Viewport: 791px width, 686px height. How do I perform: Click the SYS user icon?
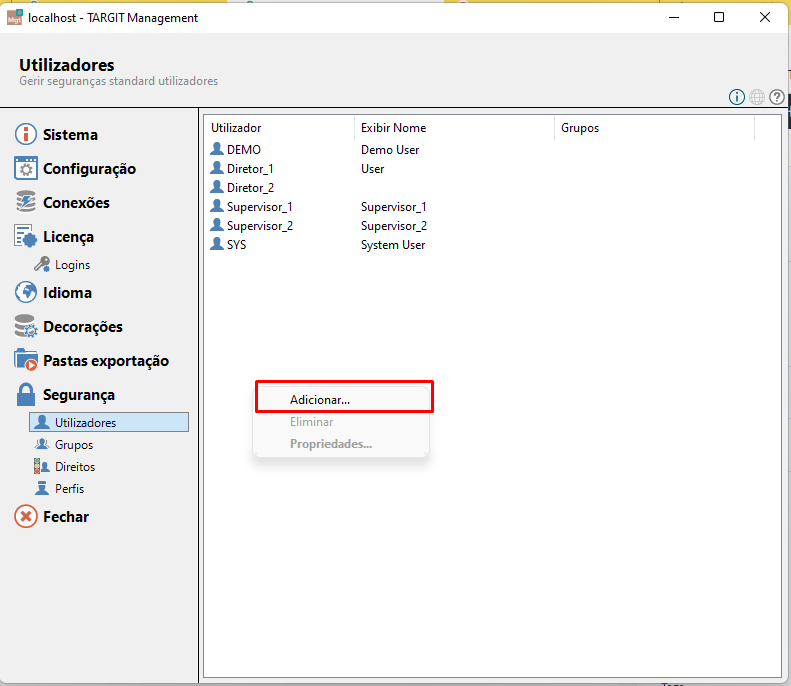pos(217,244)
